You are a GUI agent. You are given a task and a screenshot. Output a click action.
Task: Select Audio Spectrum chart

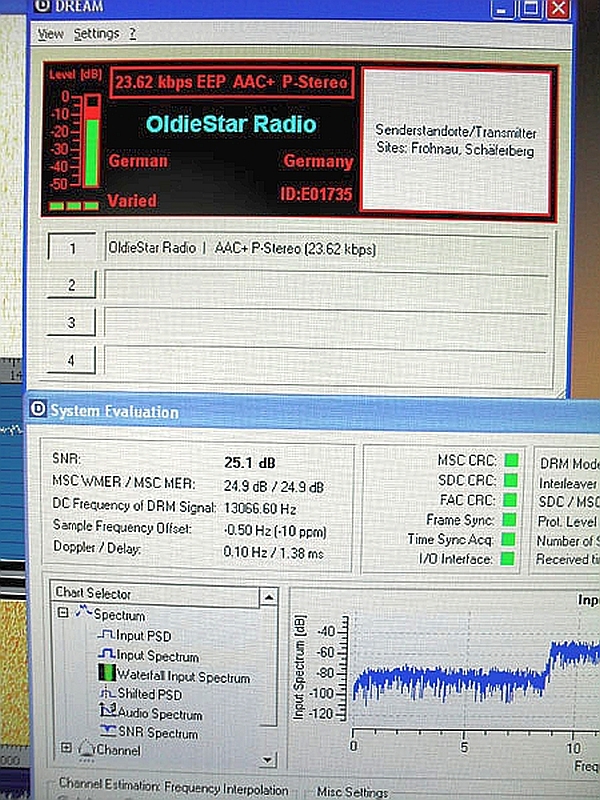pos(160,713)
